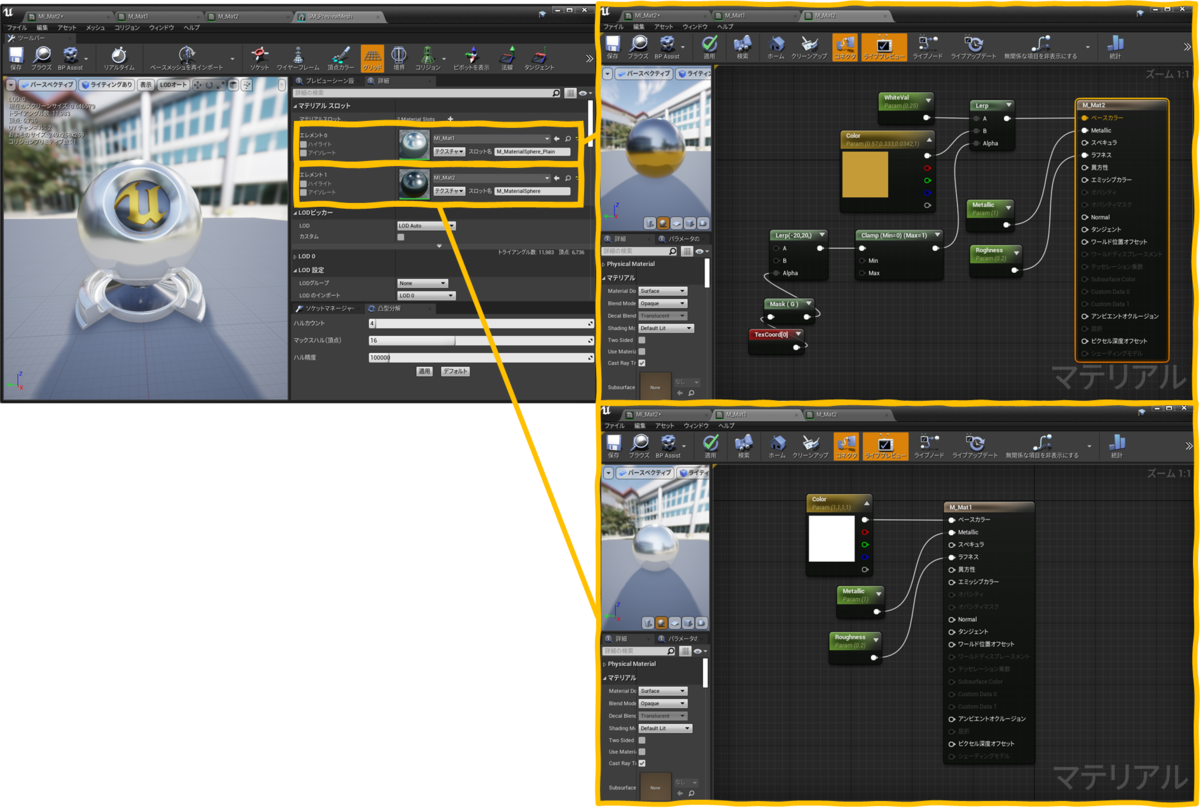Open the Blend Mode Opaque dropdown in the M_Mat2 editor
Image resolution: width=1200 pixels, height=808 pixels.
coord(663,303)
